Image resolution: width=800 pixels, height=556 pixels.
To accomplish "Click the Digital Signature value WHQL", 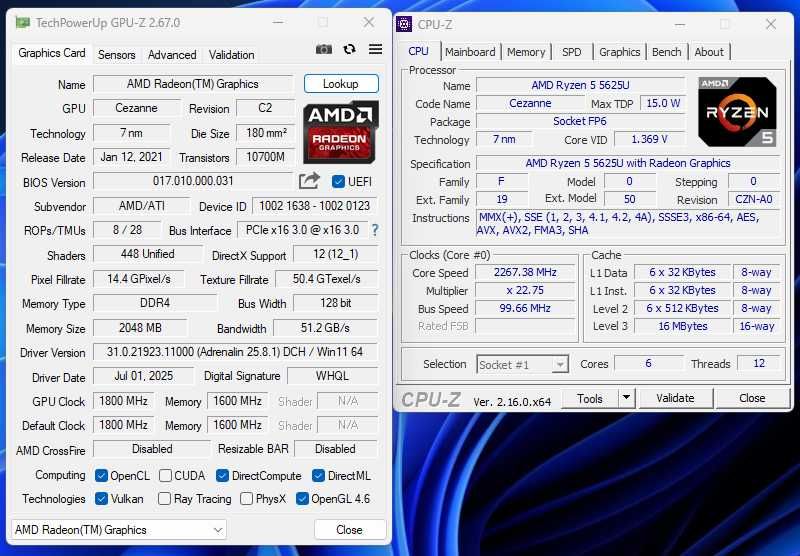I will tap(332, 376).
